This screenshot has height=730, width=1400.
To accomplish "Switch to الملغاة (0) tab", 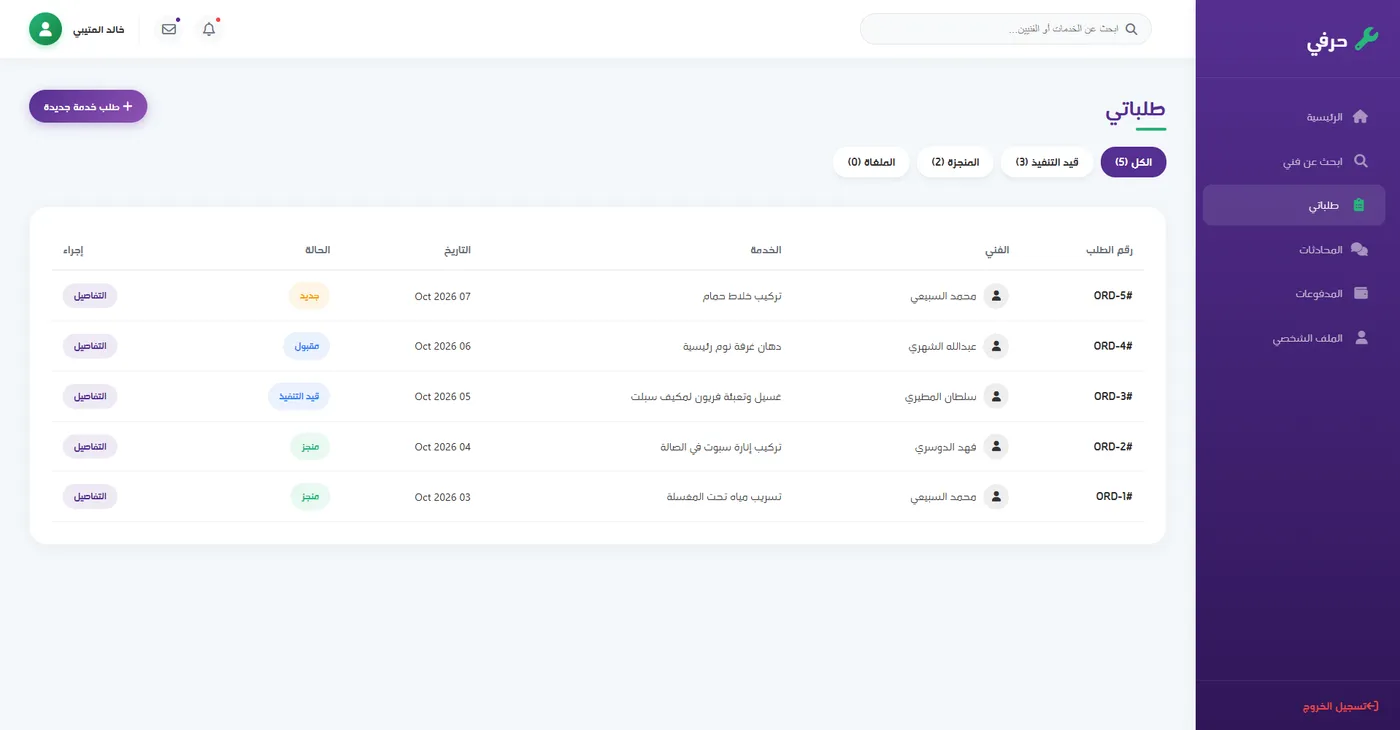I will (871, 162).
